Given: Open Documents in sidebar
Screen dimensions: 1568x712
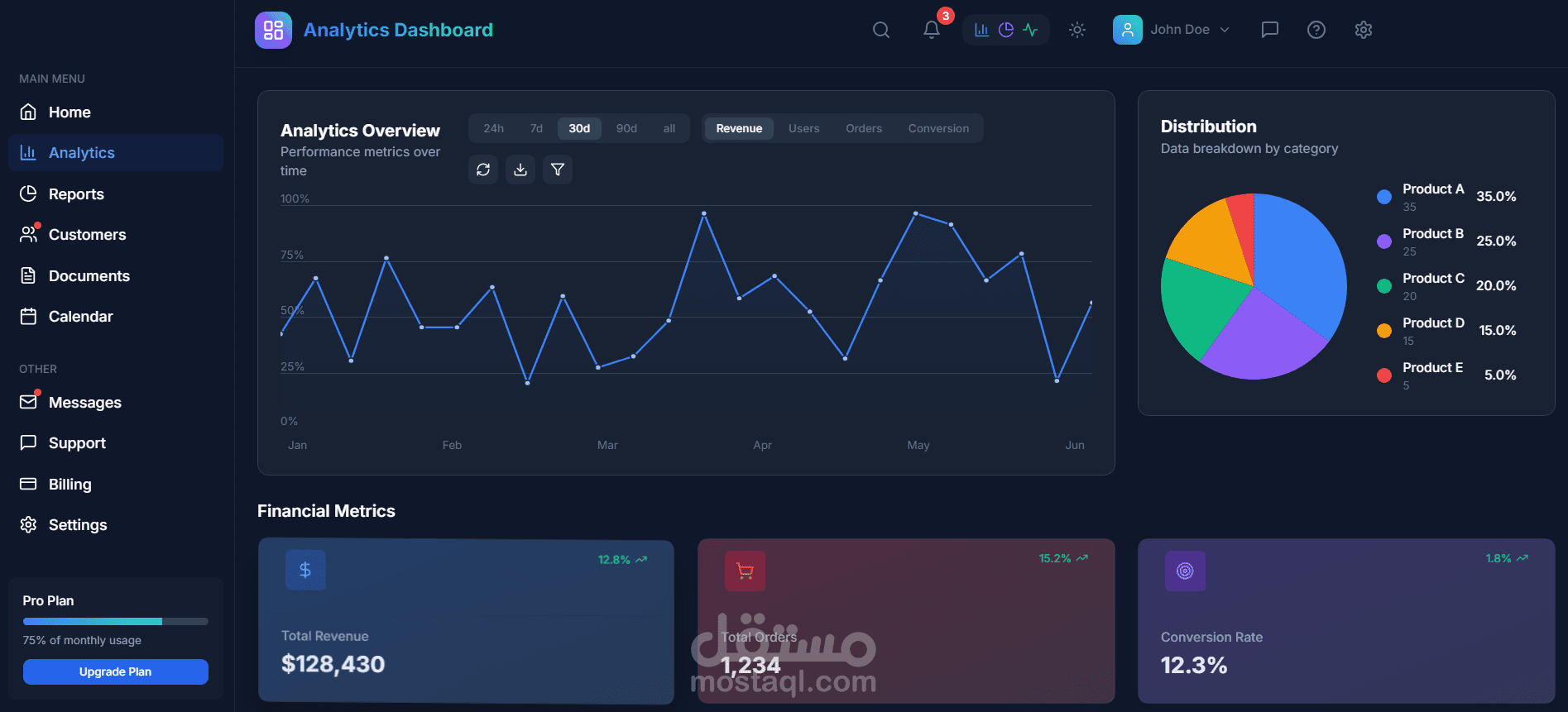Looking at the screenshot, I should tap(116, 275).
